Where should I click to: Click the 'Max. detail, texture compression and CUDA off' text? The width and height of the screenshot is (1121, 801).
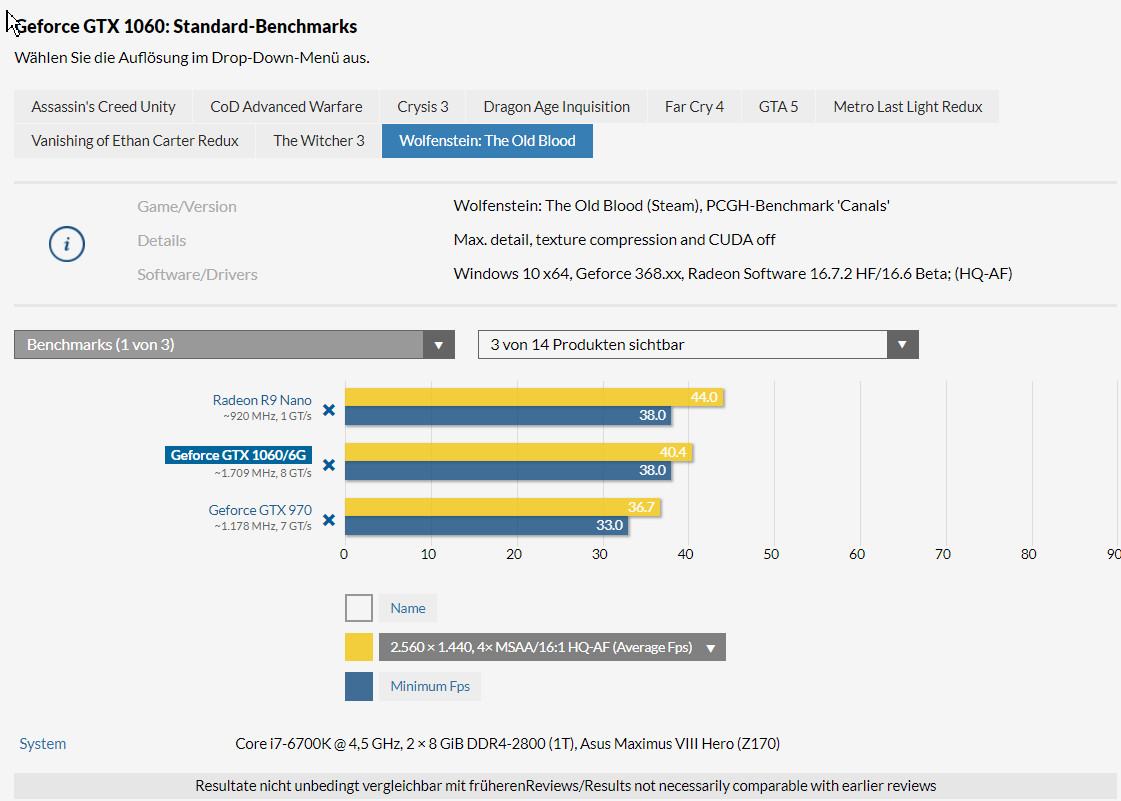coord(614,240)
